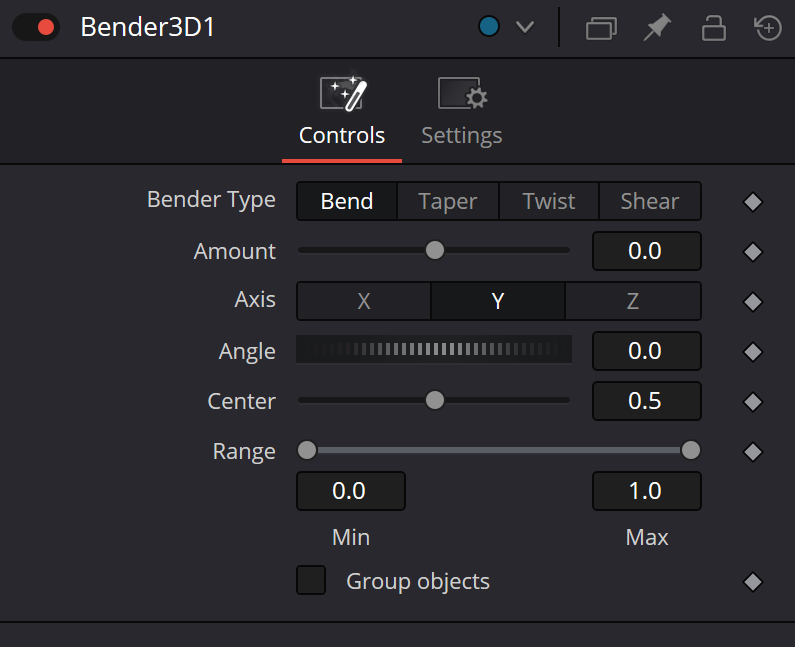Add keyframe for Group objects

tap(753, 582)
